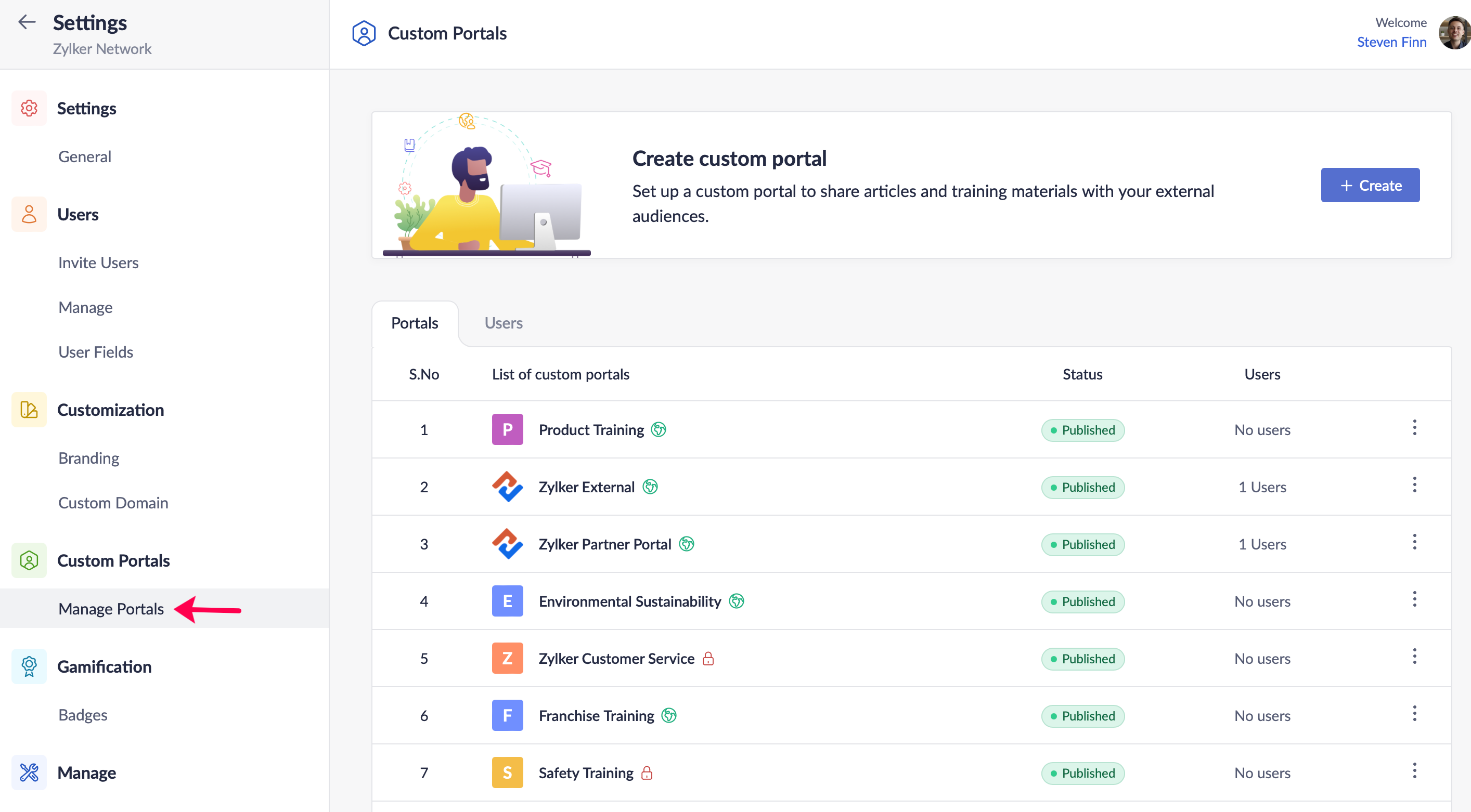Select the Portals tab
Image resolution: width=1471 pixels, height=812 pixels.
pyautogui.click(x=415, y=323)
